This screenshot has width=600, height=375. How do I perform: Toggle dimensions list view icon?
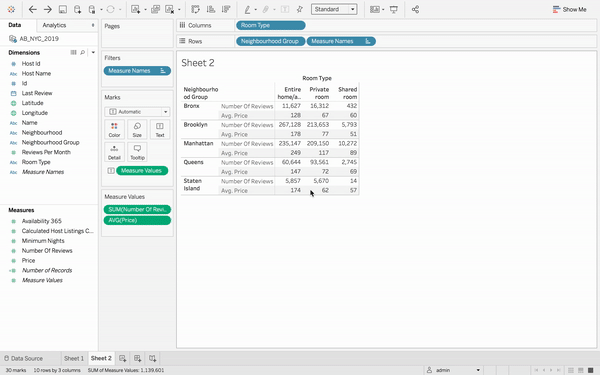tap(73, 52)
